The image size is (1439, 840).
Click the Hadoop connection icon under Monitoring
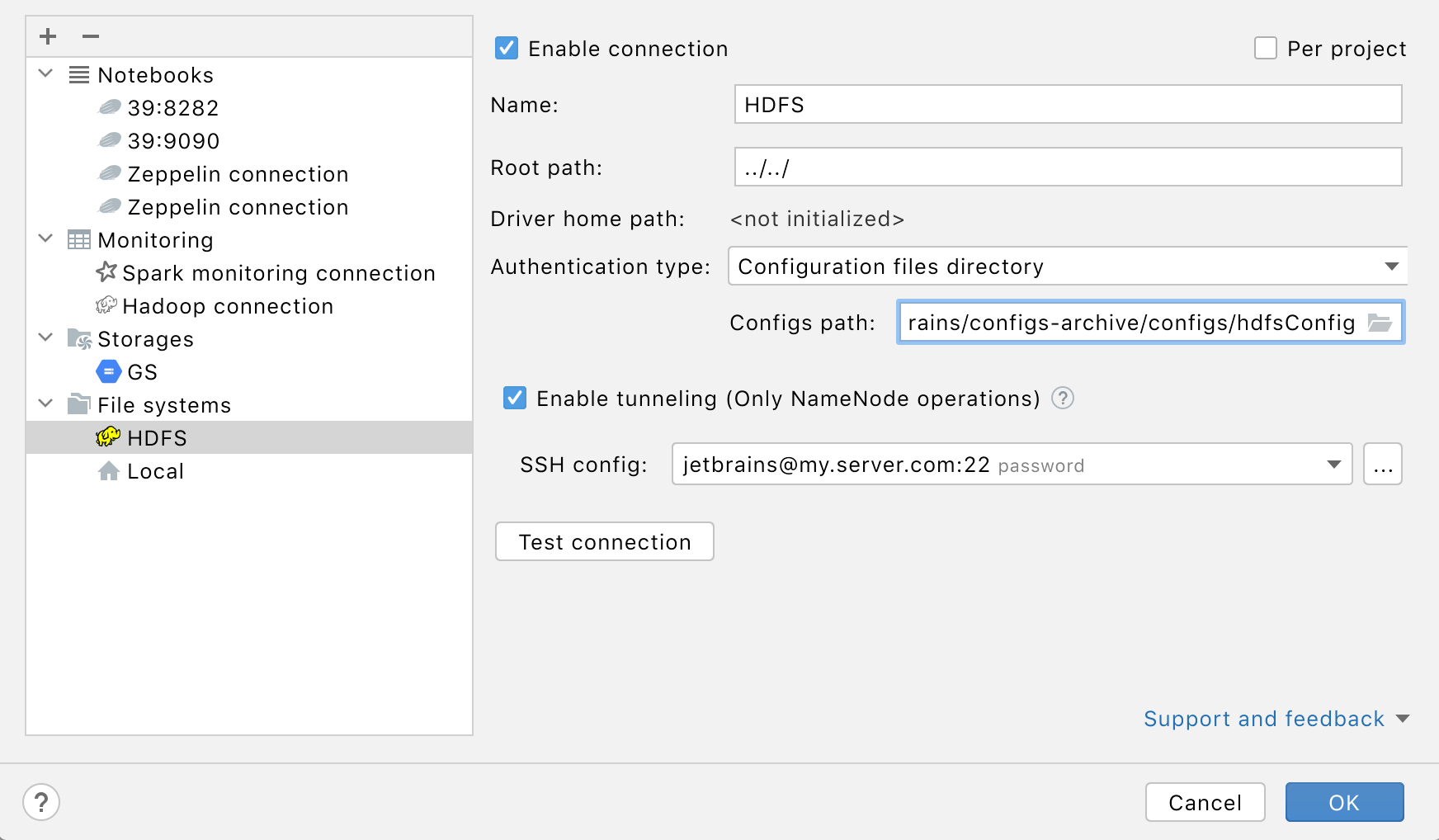pos(106,304)
